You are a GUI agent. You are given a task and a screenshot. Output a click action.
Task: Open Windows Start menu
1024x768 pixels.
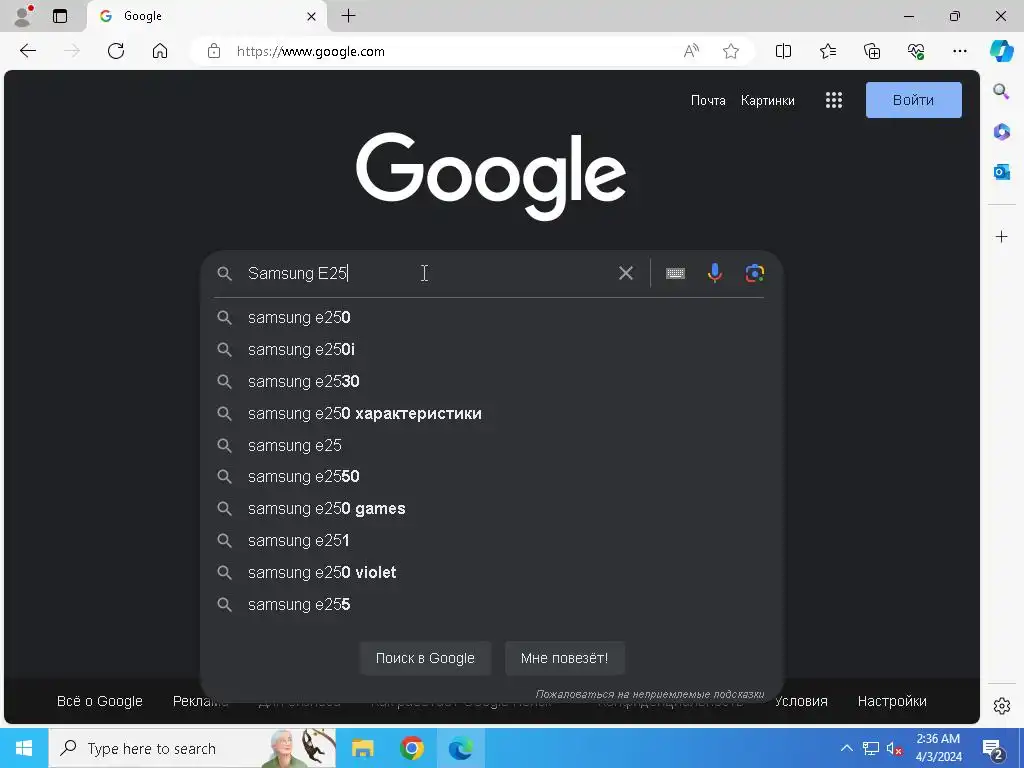point(24,748)
